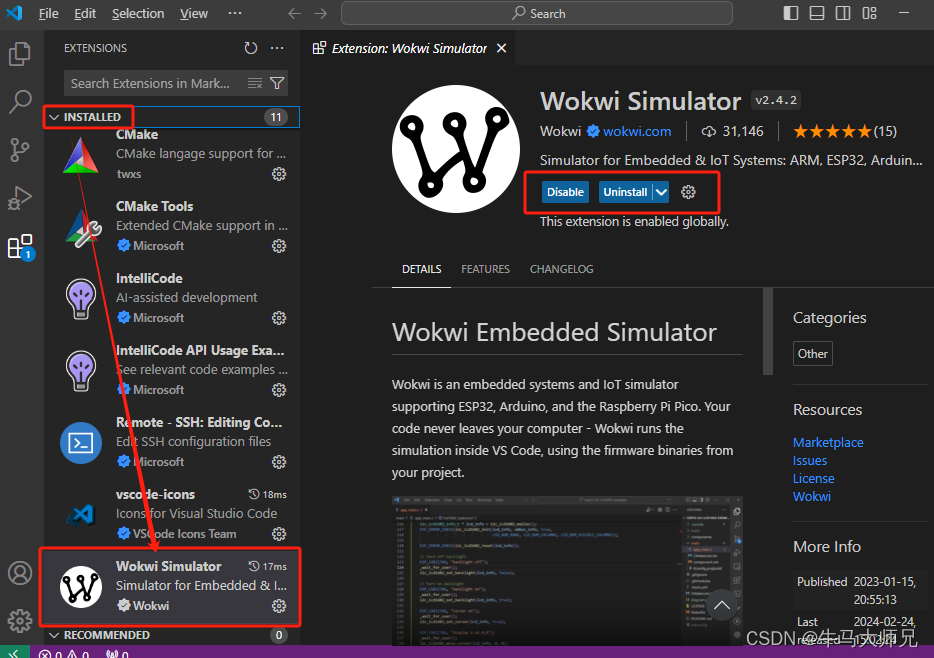Open the Issues resource link
This screenshot has width=934, height=658.
(x=810, y=460)
